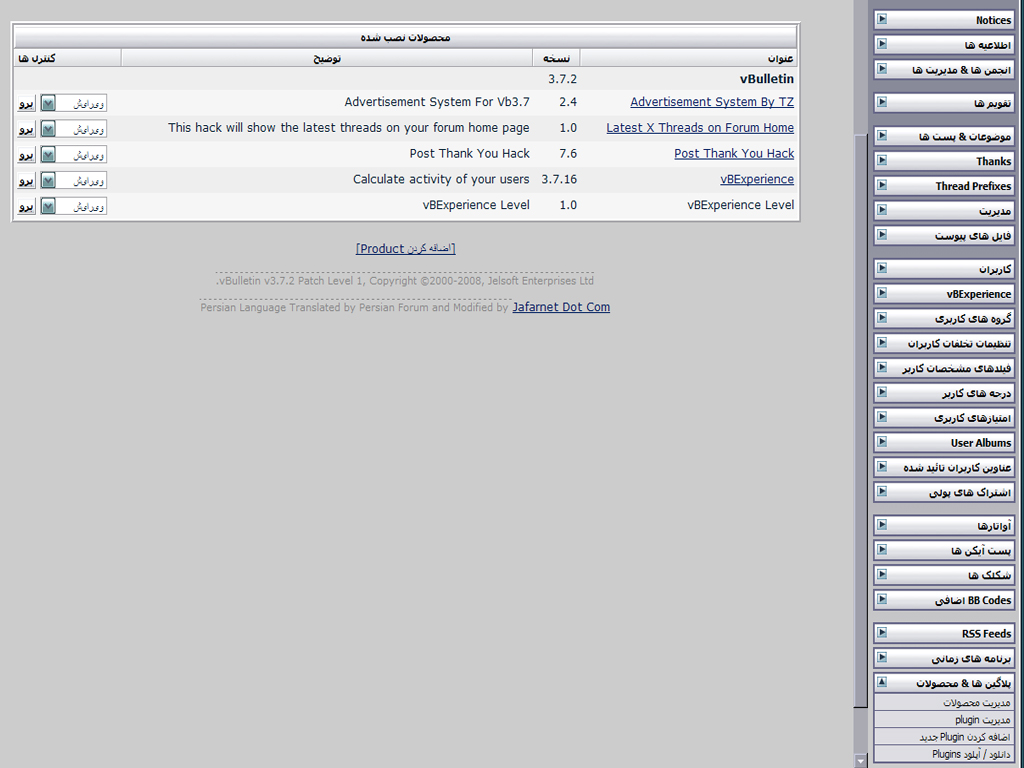Expand the RSS Feeds section arrow
Viewport: 1024px width, 768px height.
click(x=882, y=632)
